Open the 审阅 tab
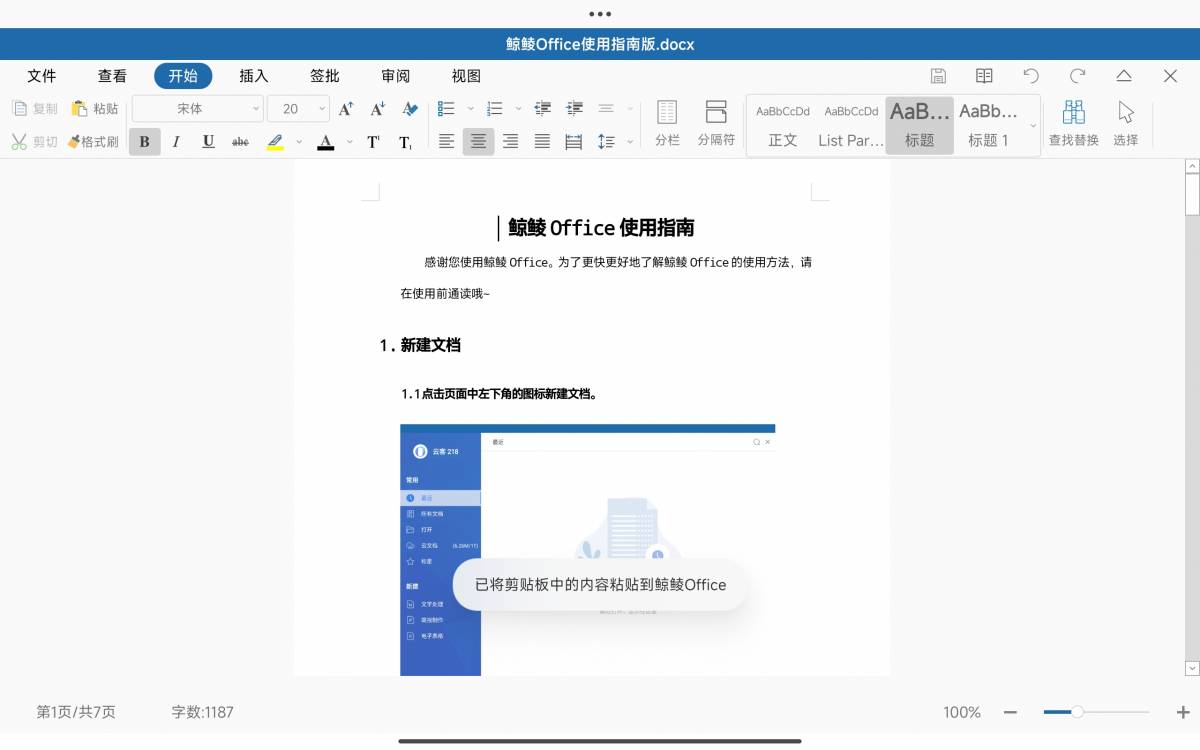The height and width of the screenshot is (750, 1200). pyautogui.click(x=395, y=76)
